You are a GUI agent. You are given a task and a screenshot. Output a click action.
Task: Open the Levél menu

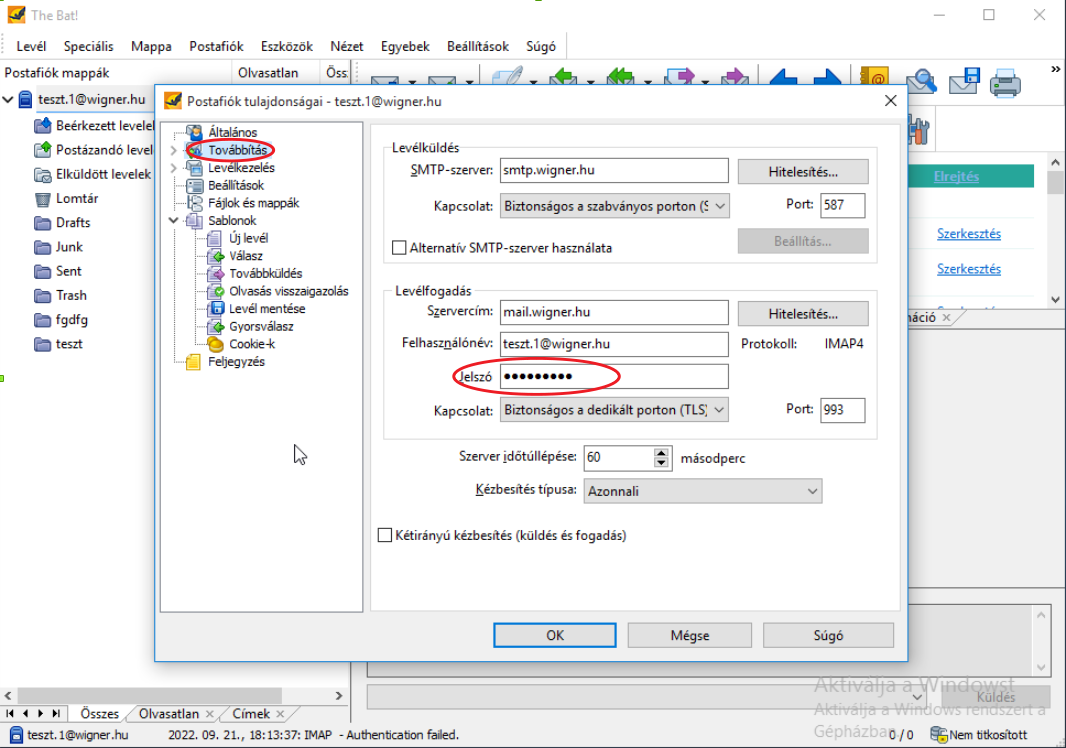point(31,46)
